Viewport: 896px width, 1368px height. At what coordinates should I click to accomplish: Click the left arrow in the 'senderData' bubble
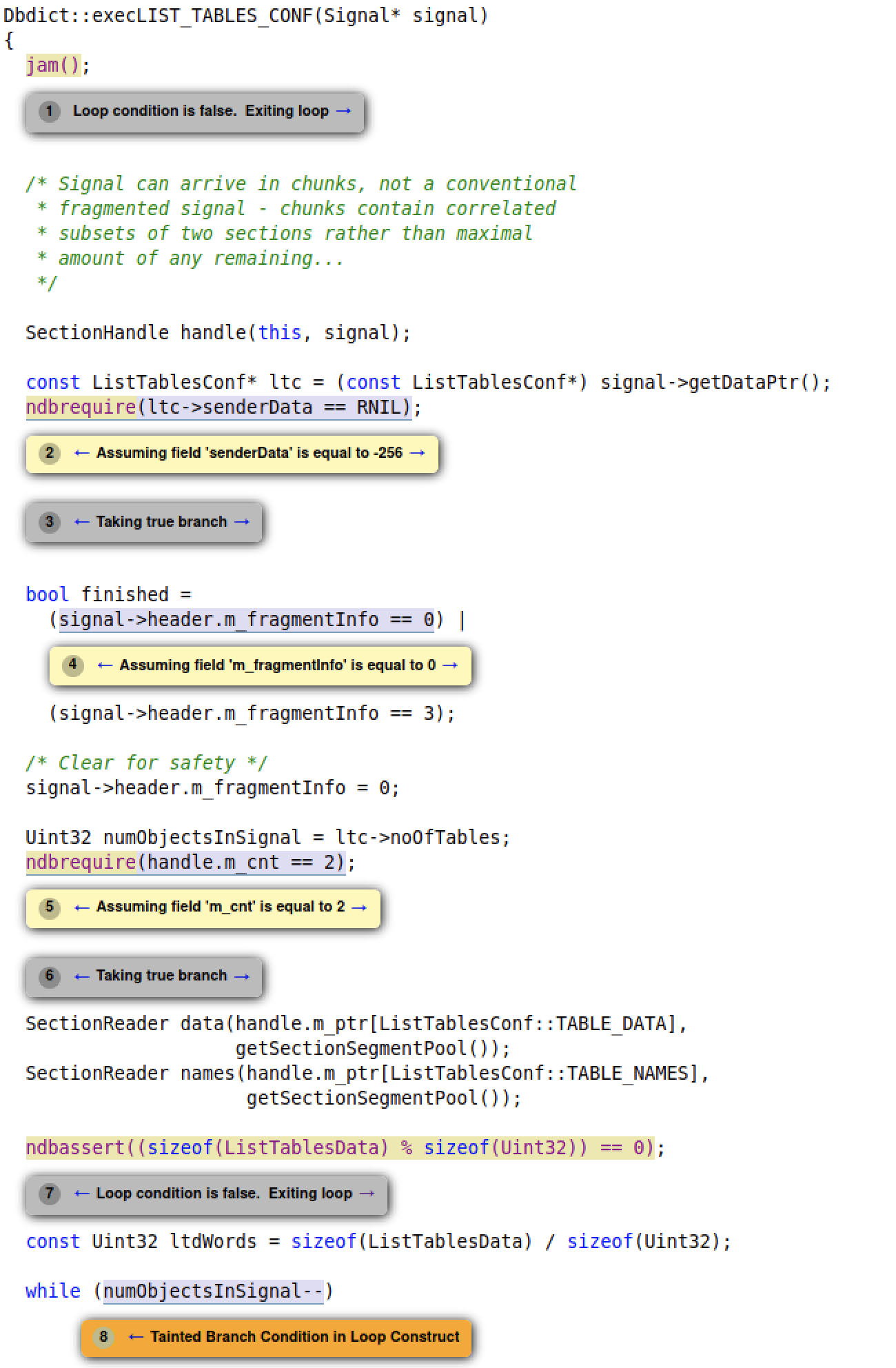81,453
